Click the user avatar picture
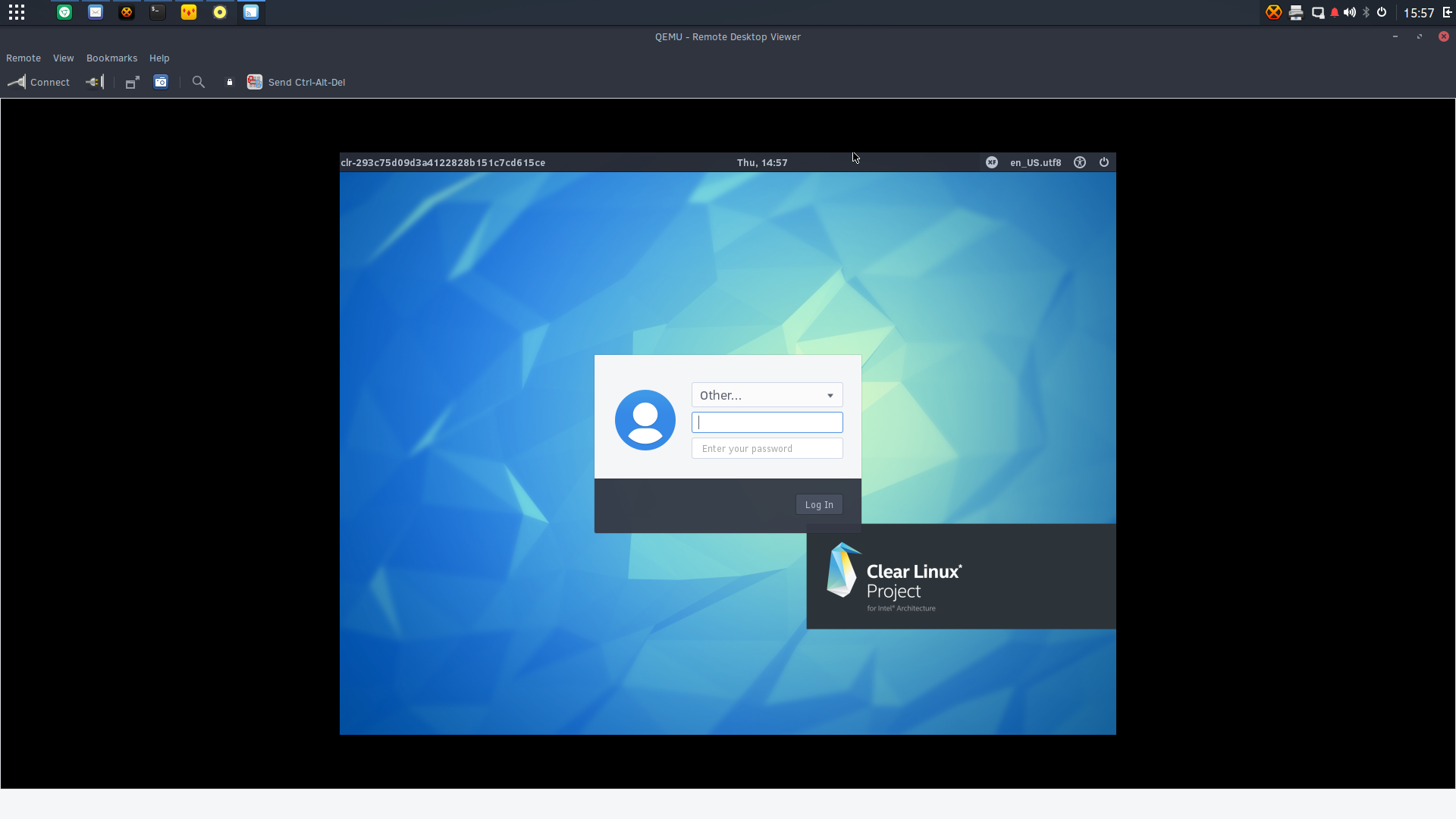 [x=645, y=420]
